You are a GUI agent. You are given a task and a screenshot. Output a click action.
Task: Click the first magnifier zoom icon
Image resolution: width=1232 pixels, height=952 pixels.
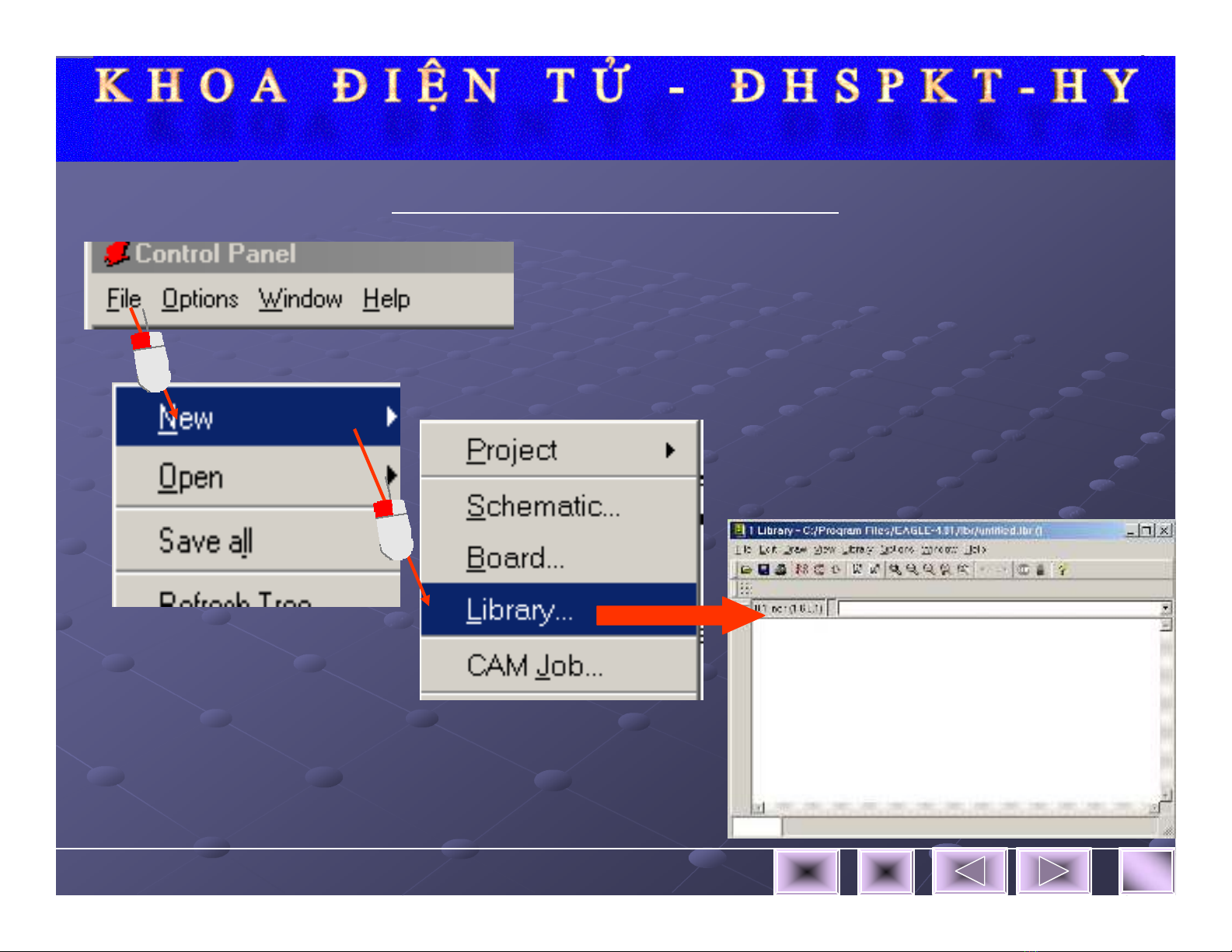pyautogui.click(x=895, y=570)
